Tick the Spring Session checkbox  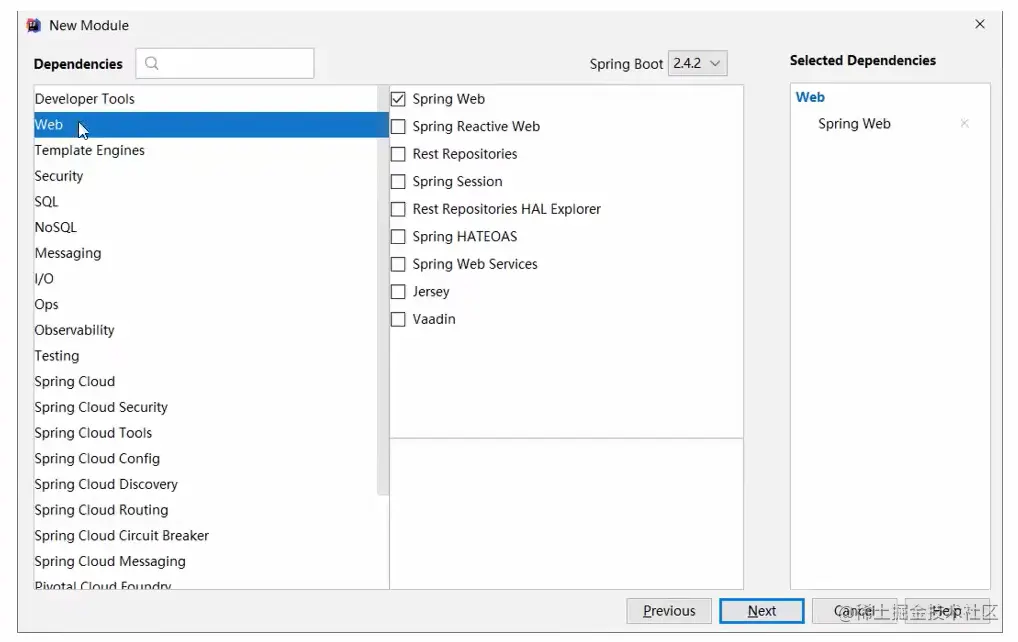(398, 182)
